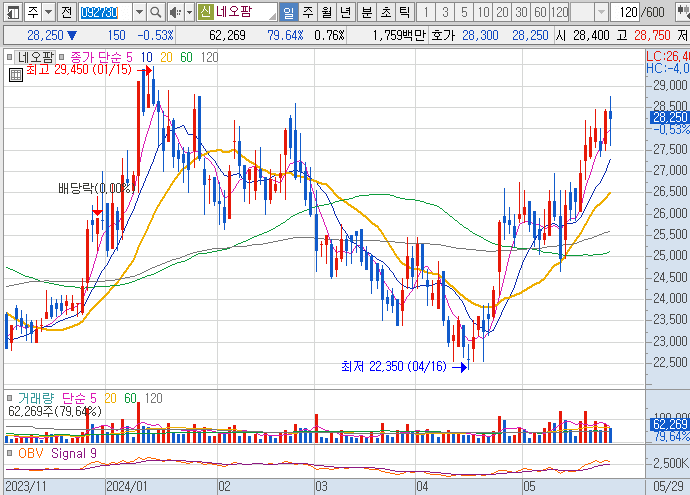Click the 62,269 volume tag on y-axis
Viewport: 690px width, 495px height.
click(669, 424)
